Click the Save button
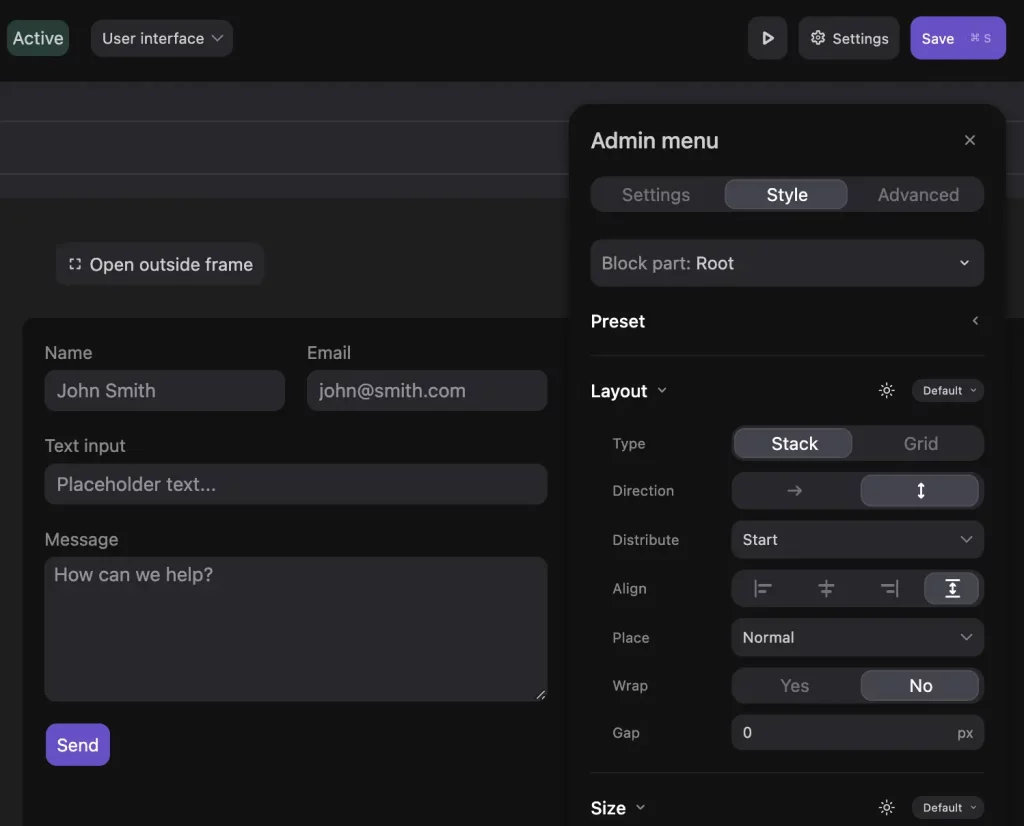This screenshot has width=1024, height=826. [x=938, y=38]
